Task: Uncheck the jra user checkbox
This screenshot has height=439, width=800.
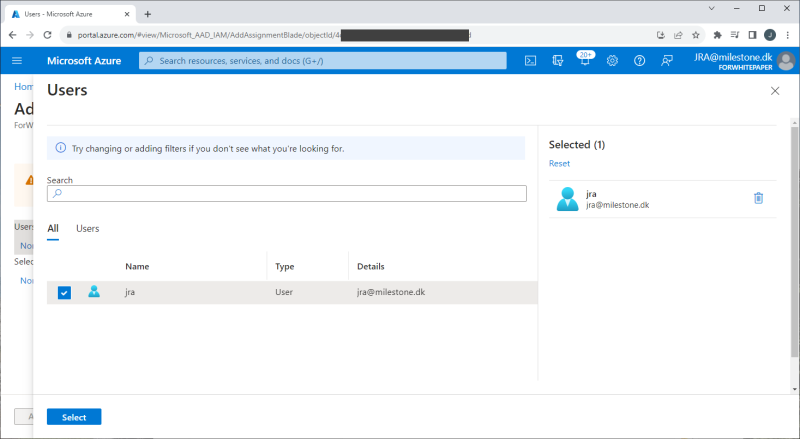Action: (x=64, y=292)
